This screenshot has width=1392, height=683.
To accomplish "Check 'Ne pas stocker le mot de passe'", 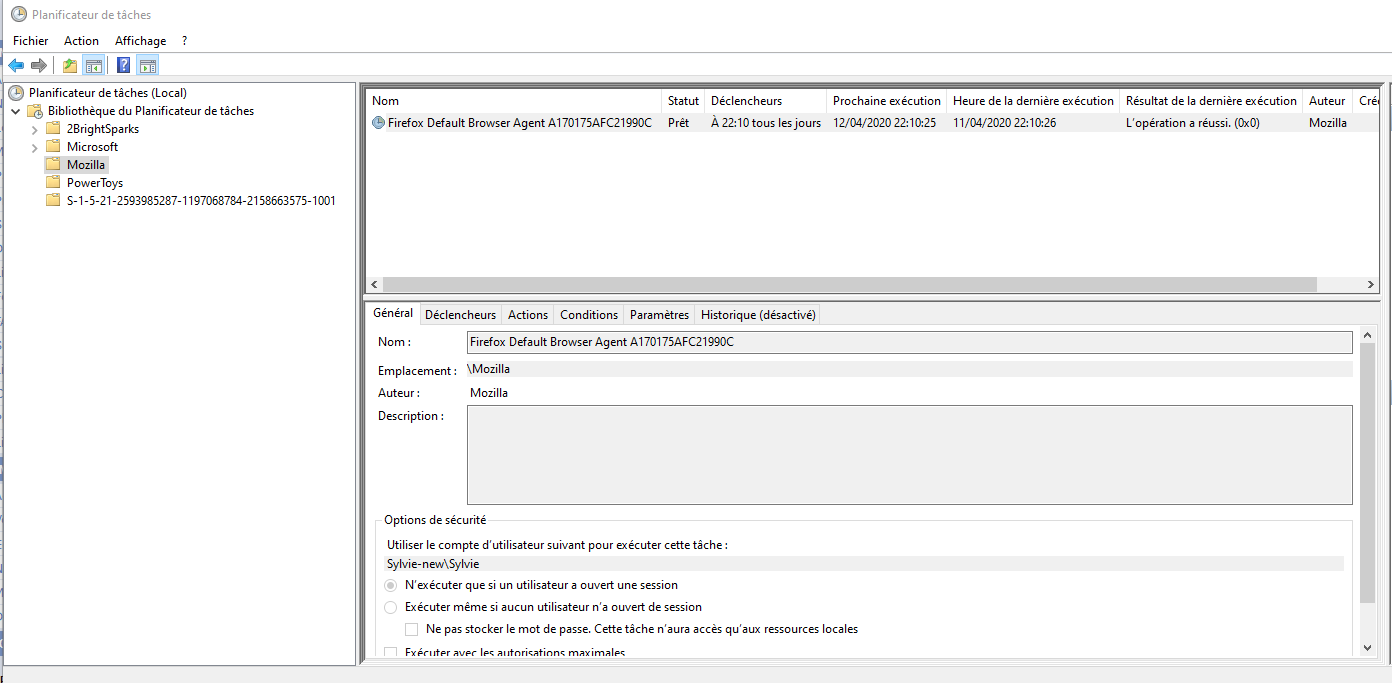I will tap(412, 630).
